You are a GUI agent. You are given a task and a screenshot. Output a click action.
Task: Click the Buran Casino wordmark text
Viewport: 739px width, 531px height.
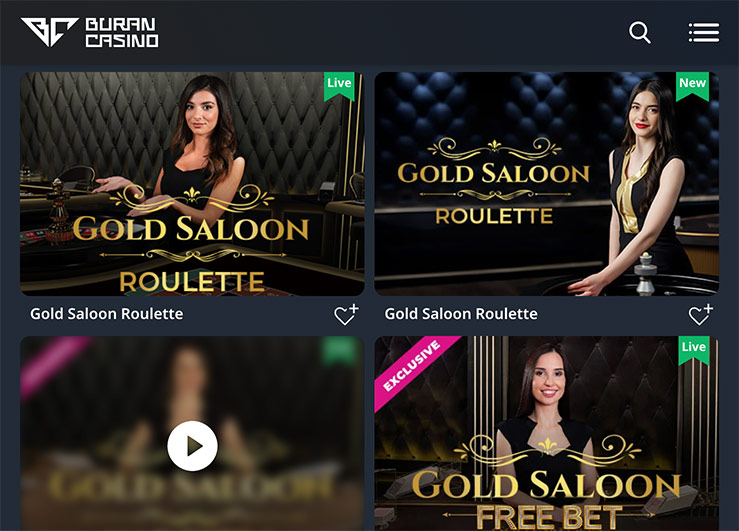122,33
